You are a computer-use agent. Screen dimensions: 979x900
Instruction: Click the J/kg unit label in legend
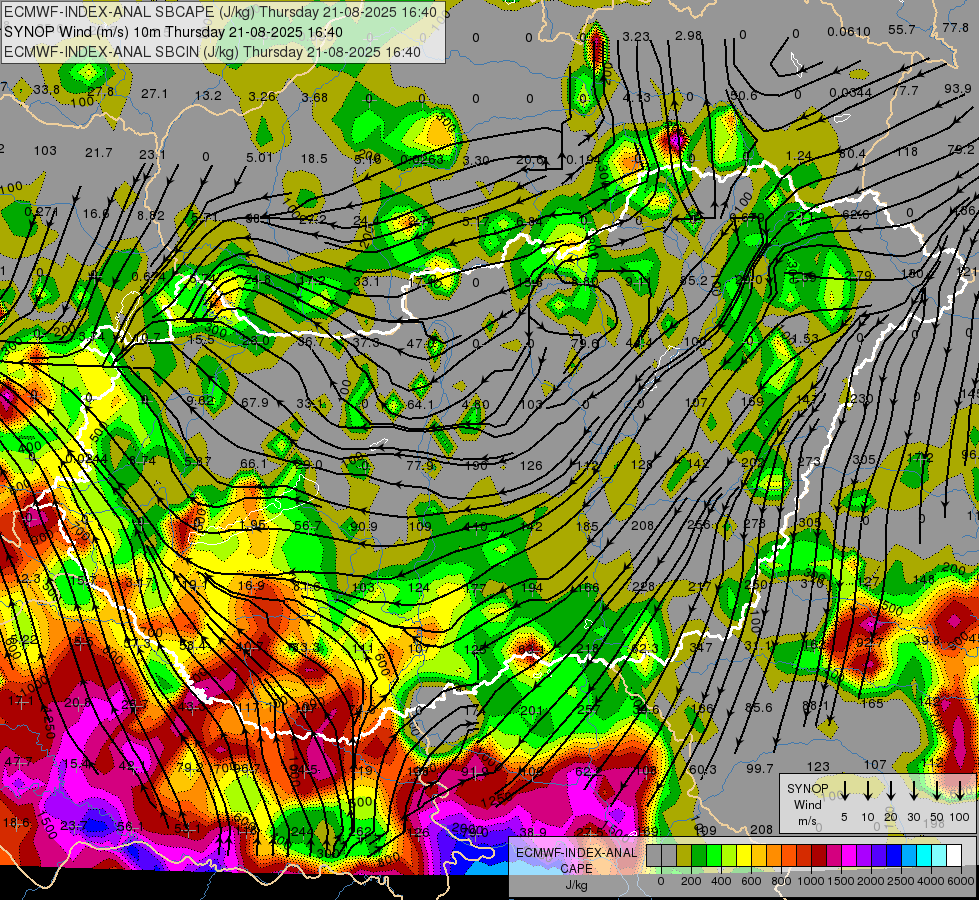(x=576, y=885)
